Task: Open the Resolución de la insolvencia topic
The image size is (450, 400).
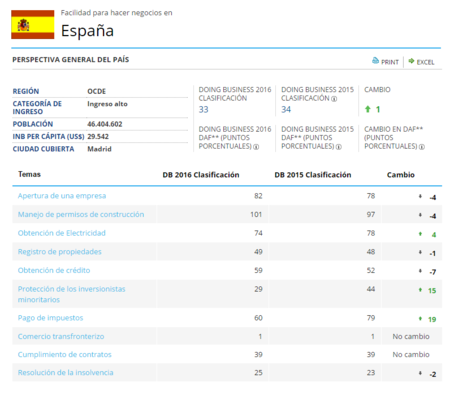Action: pyautogui.click(x=66, y=372)
